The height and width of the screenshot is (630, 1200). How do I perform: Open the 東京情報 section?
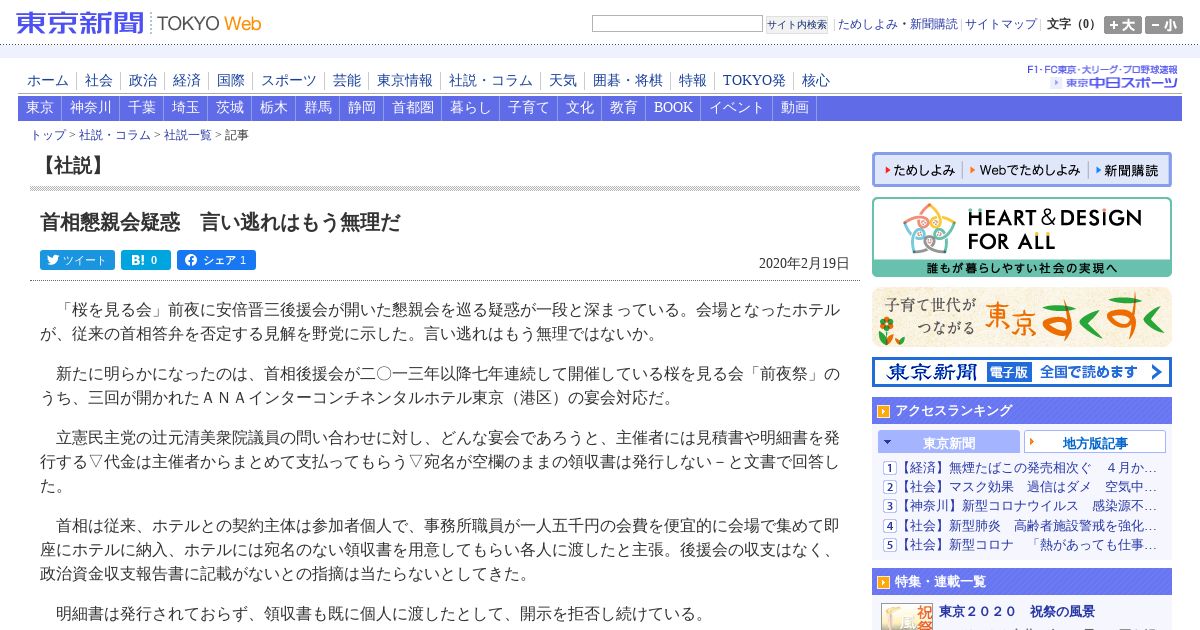[405, 80]
